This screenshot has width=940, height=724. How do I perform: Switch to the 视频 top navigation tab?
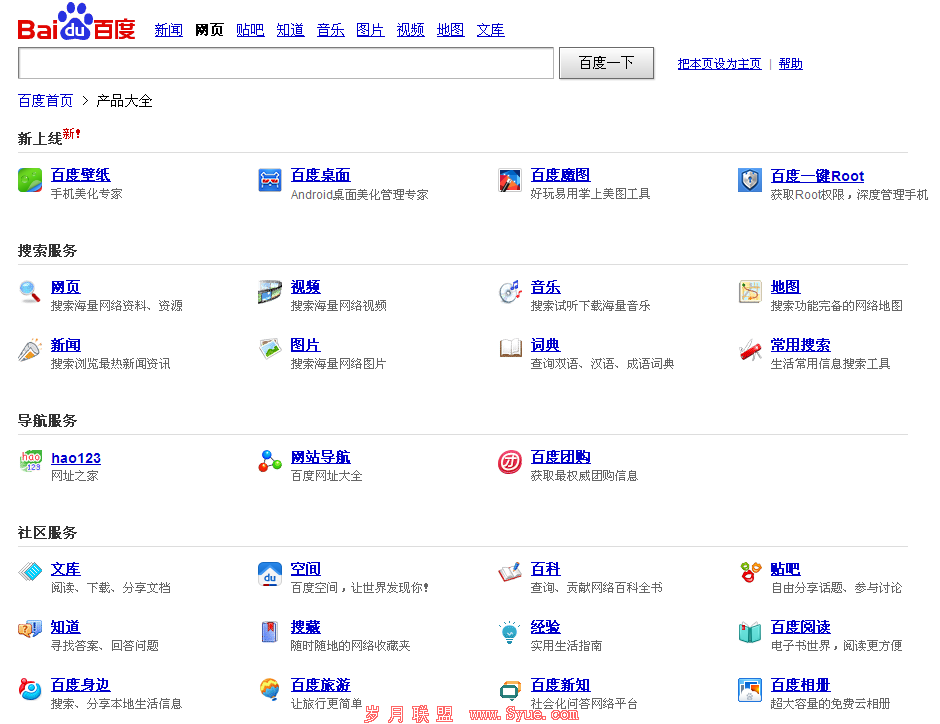411,30
